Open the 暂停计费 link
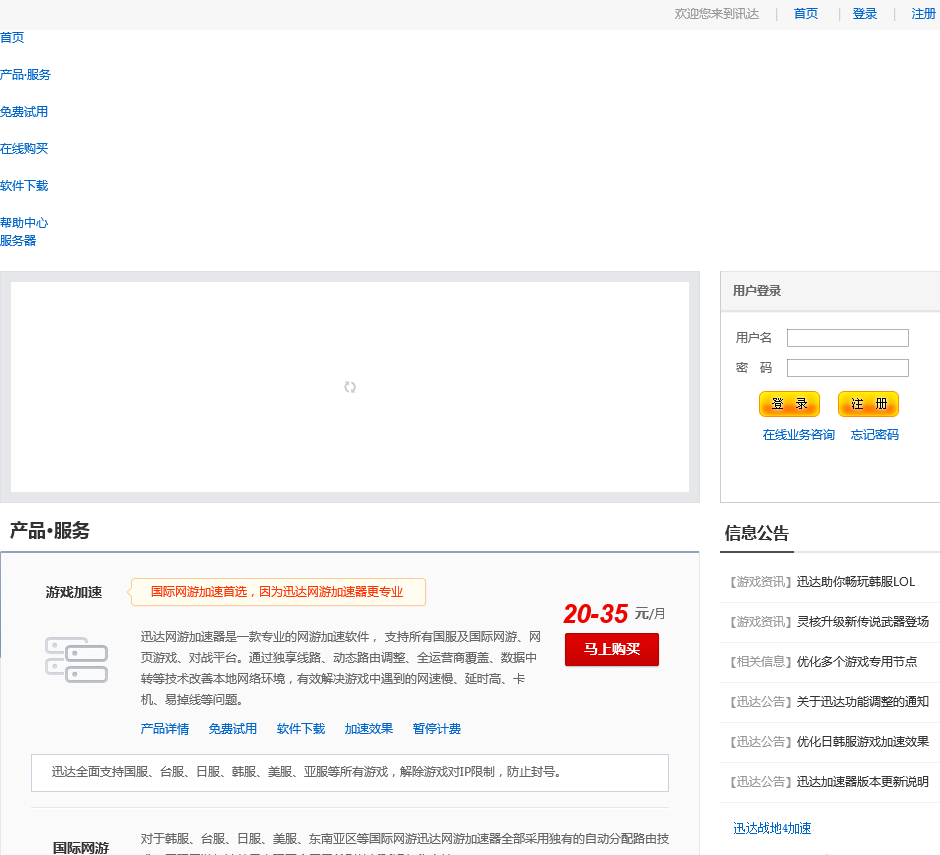Viewport: 940px width, 855px height. click(436, 729)
